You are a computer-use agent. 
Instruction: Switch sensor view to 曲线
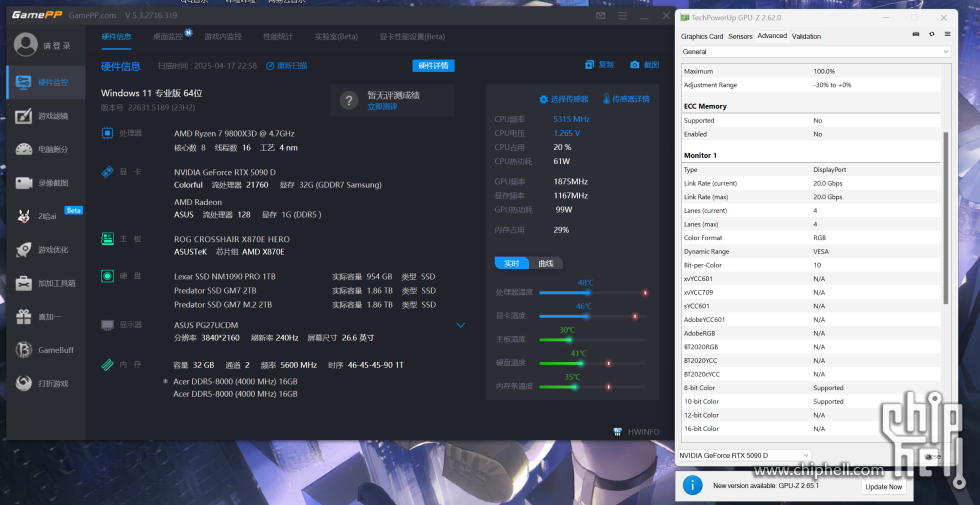546,263
